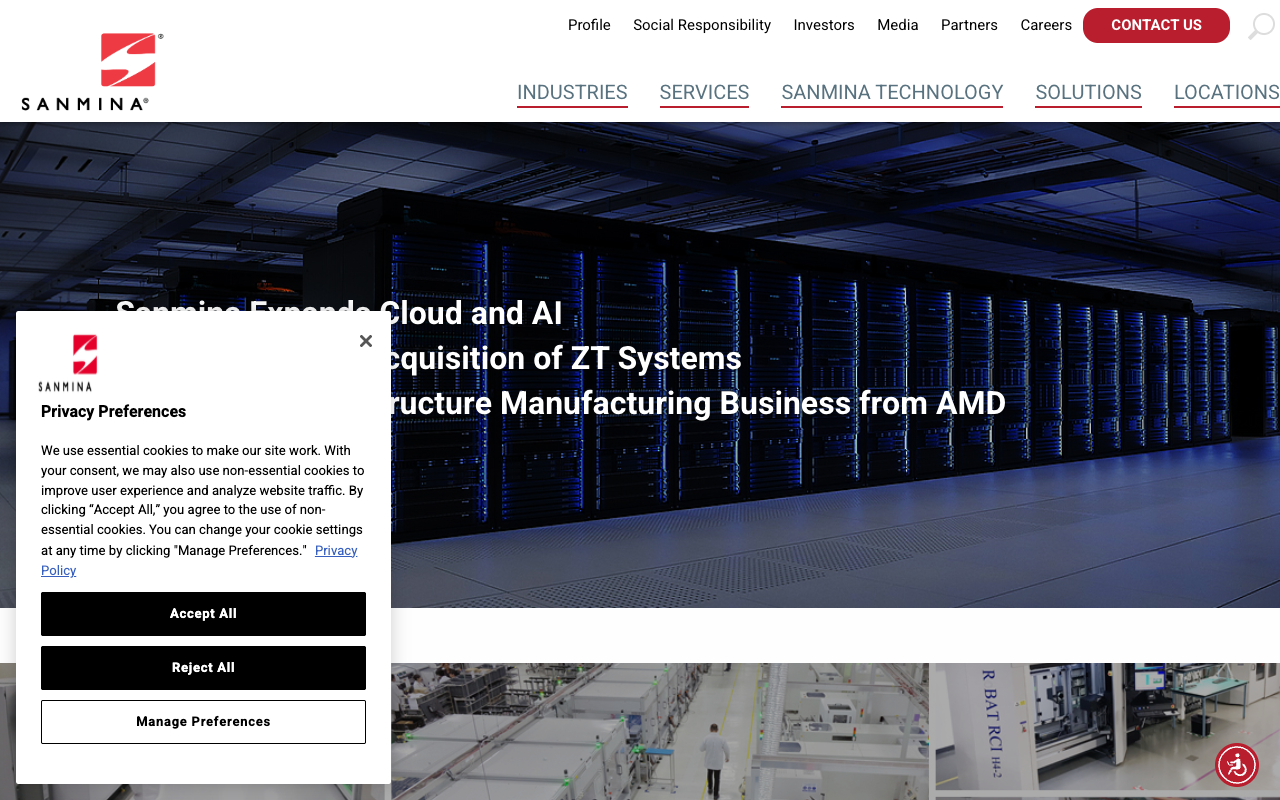This screenshot has height=800, width=1280.
Task: Click the Sanmina logo in header
Action: [91, 71]
